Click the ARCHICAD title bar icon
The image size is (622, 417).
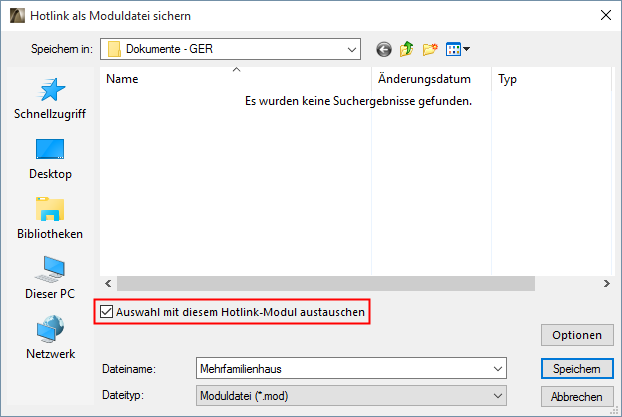point(17,16)
